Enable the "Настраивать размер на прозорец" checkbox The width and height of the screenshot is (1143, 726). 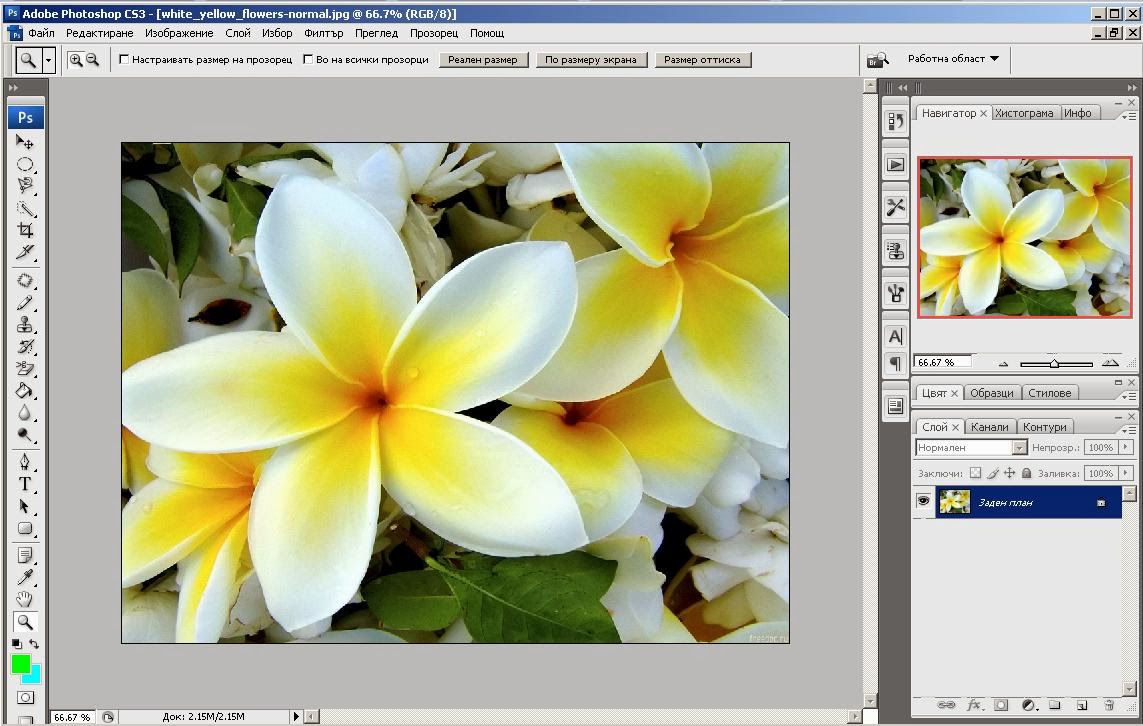pos(124,59)
